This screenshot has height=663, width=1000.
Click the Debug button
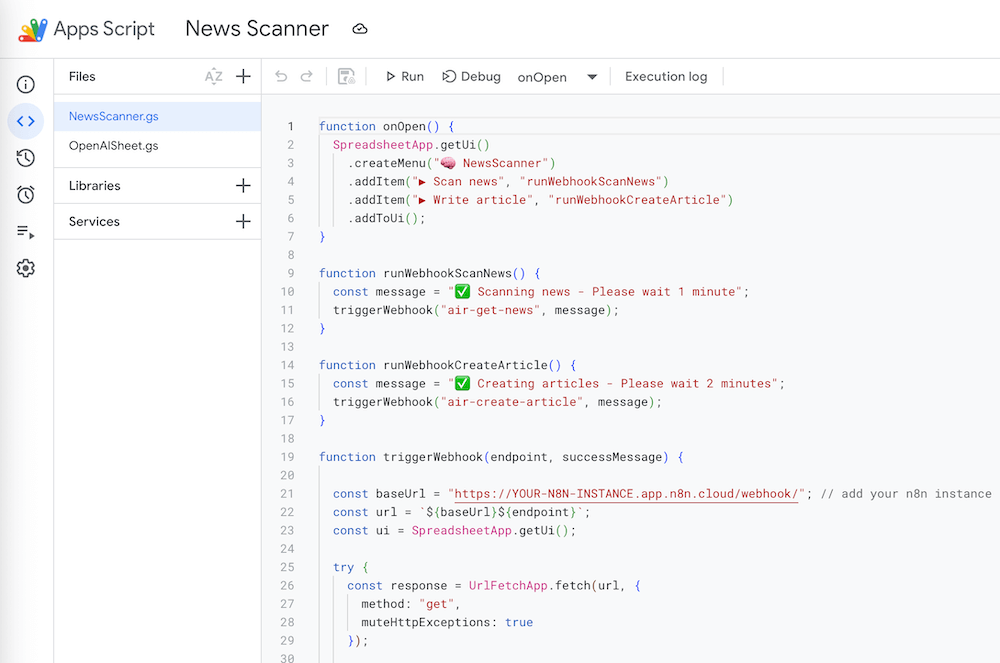tap(471, 77)
